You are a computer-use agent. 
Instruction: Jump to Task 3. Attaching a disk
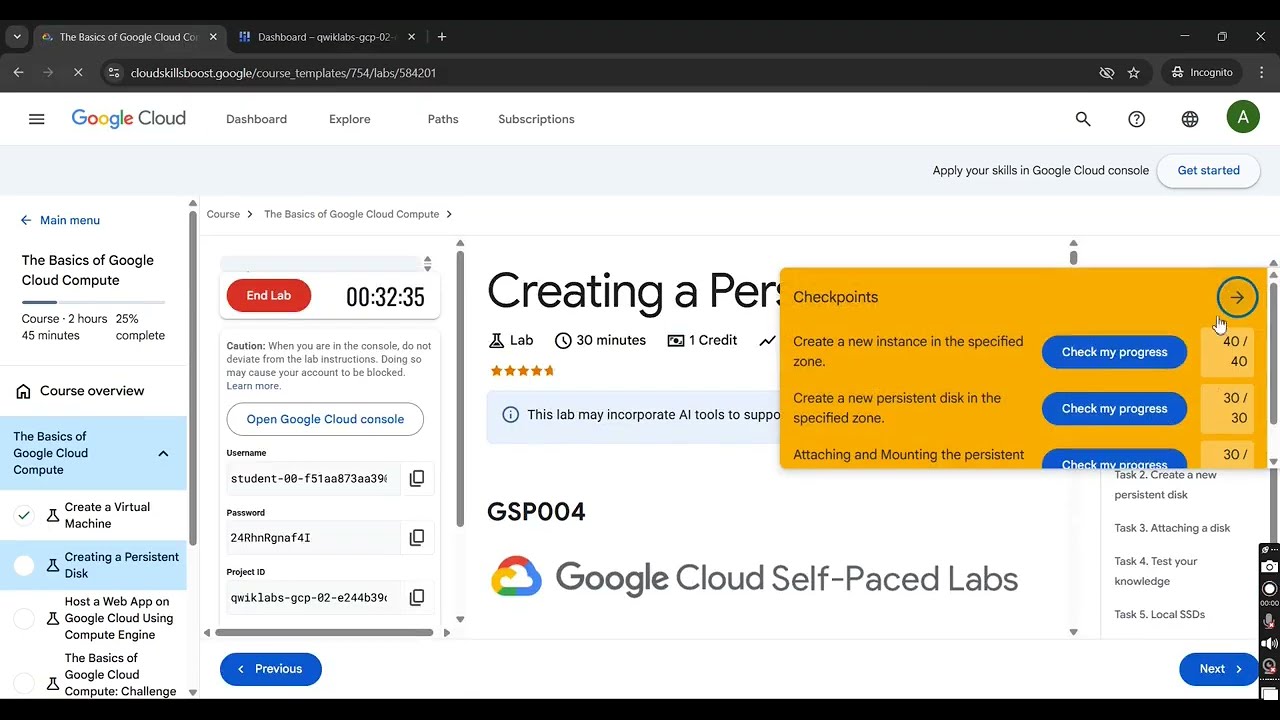(1172, 528)
